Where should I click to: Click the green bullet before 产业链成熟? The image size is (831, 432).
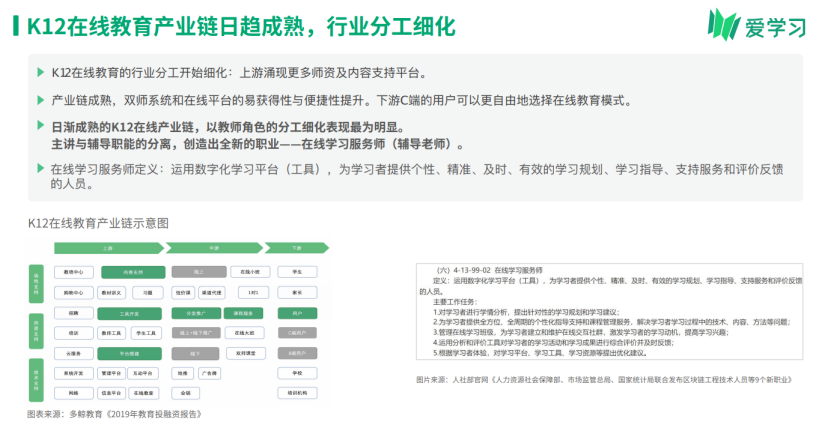click(41, 101)
